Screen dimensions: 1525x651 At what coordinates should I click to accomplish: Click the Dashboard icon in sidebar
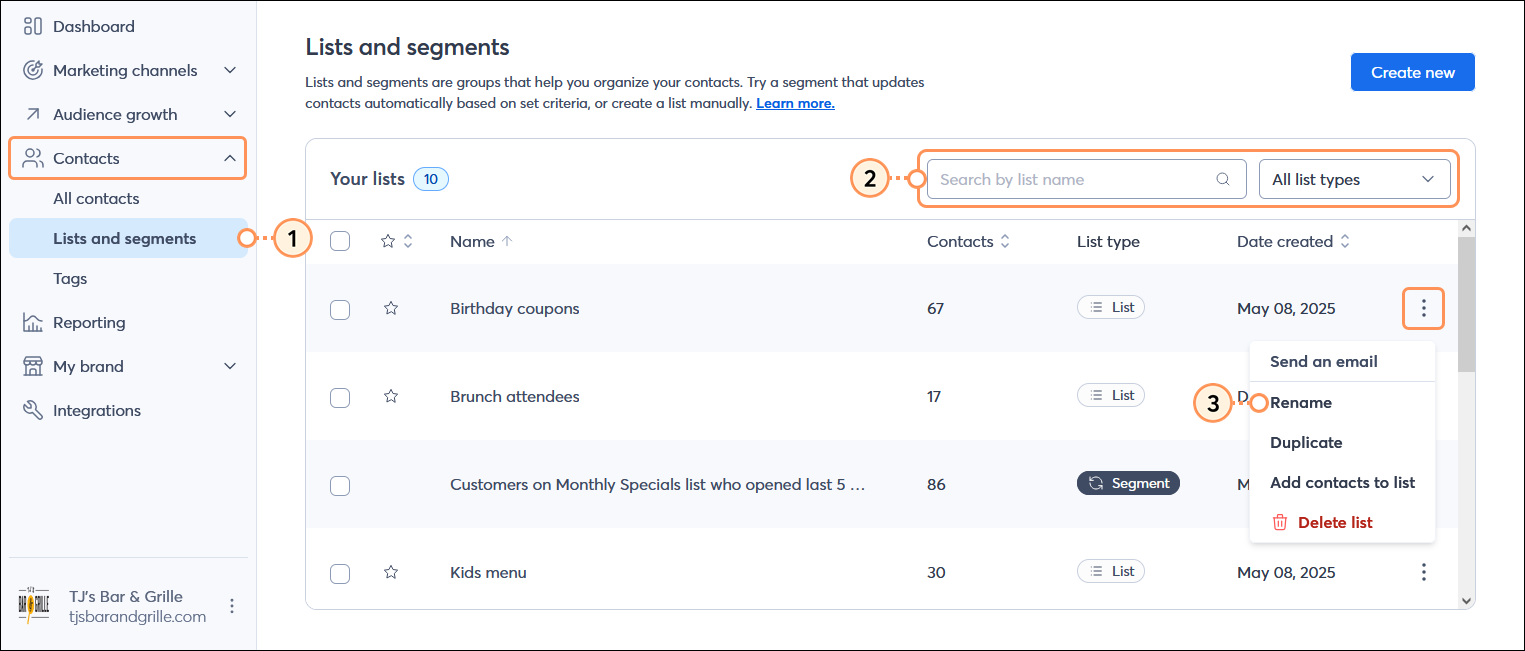click(33, 26)
